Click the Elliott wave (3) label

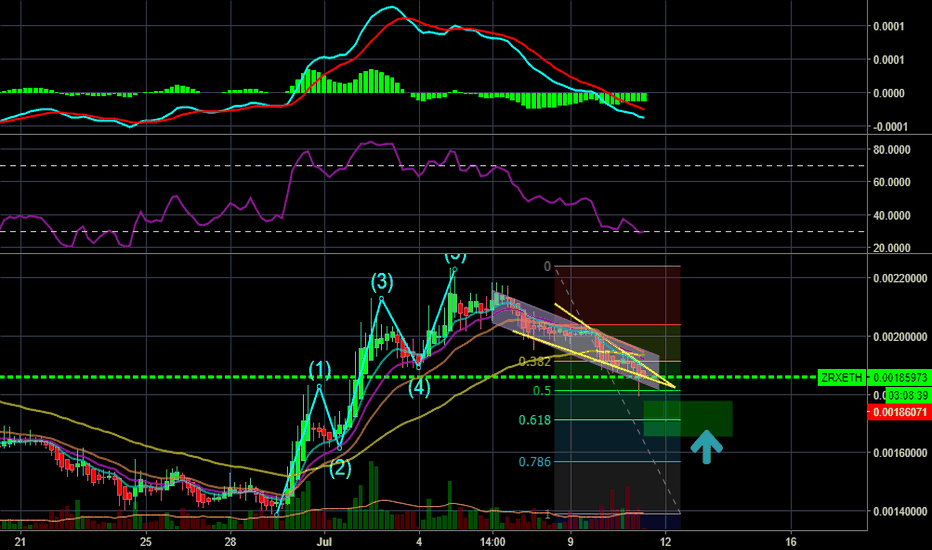pos(382,282)
